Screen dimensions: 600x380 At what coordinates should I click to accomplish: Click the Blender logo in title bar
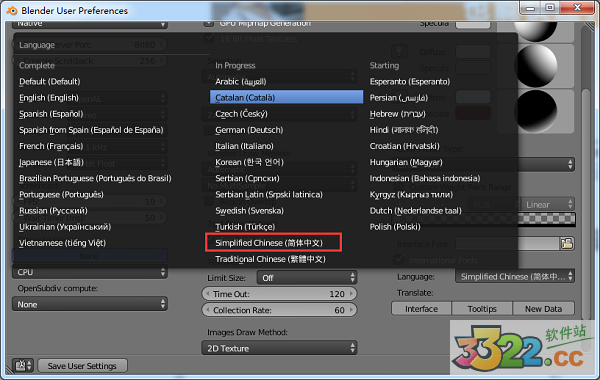click(x=12, y=10)
